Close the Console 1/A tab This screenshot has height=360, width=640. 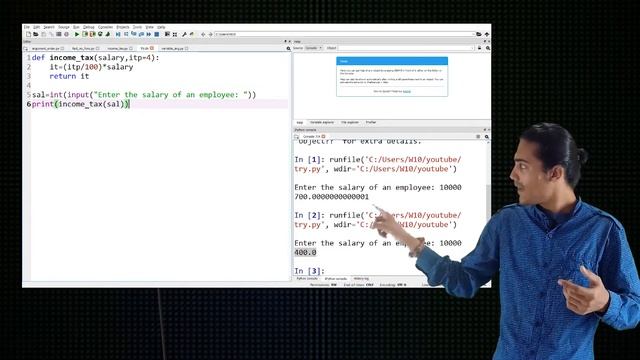[323, 136]
